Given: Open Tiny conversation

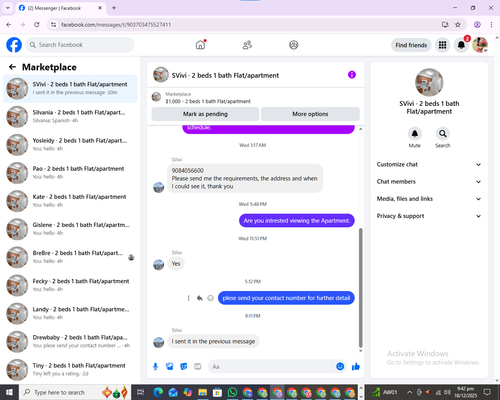Looking at the screenshot, I should 70,370.
